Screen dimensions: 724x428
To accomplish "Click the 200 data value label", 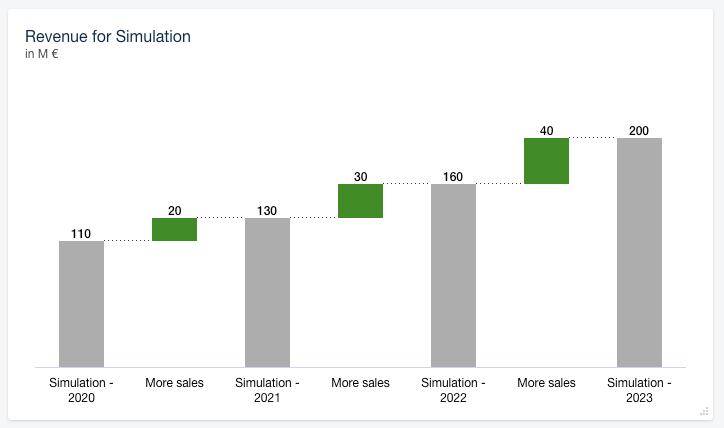I will [639, 131].
